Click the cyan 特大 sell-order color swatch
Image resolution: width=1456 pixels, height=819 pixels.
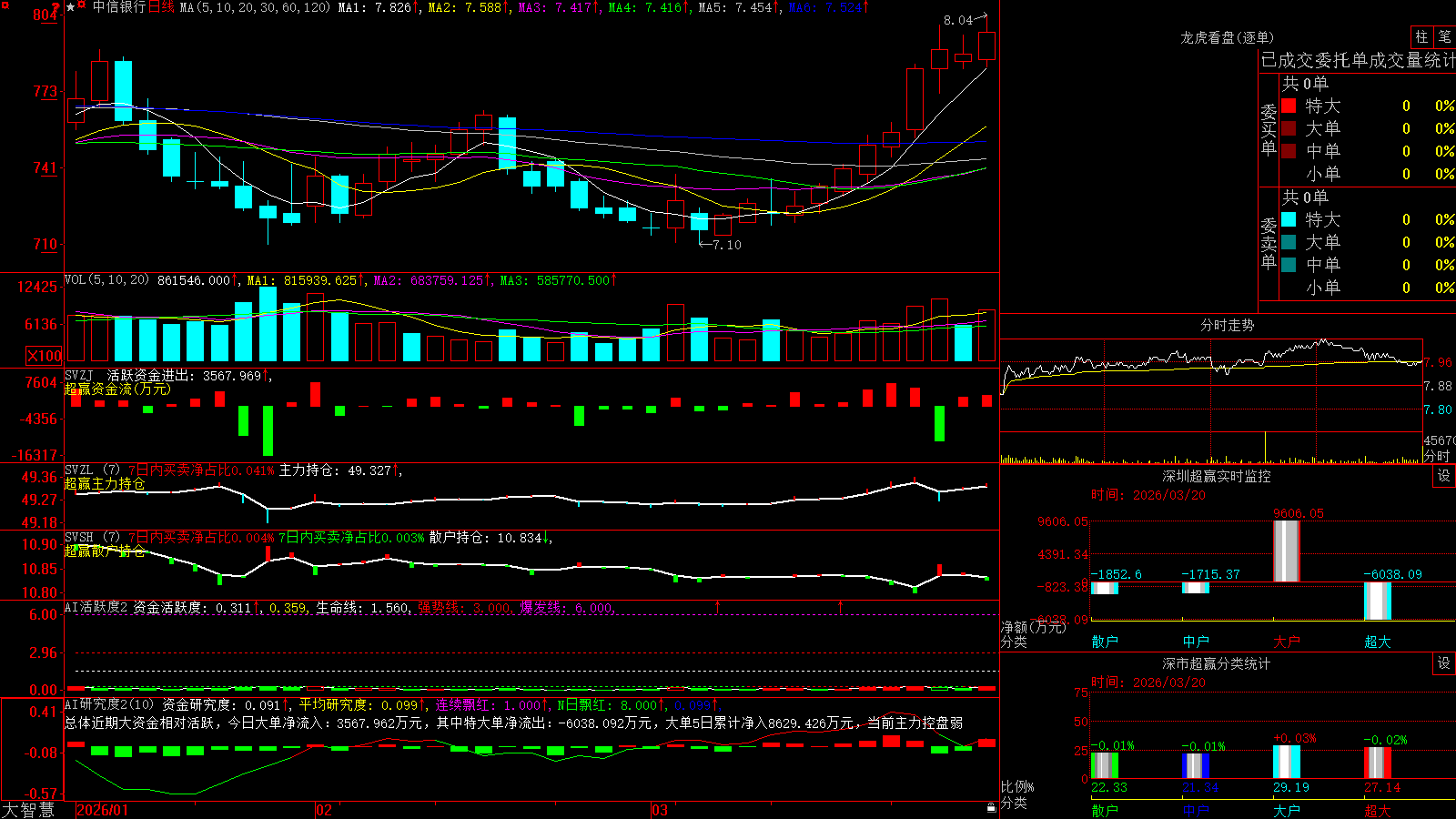1289,219
